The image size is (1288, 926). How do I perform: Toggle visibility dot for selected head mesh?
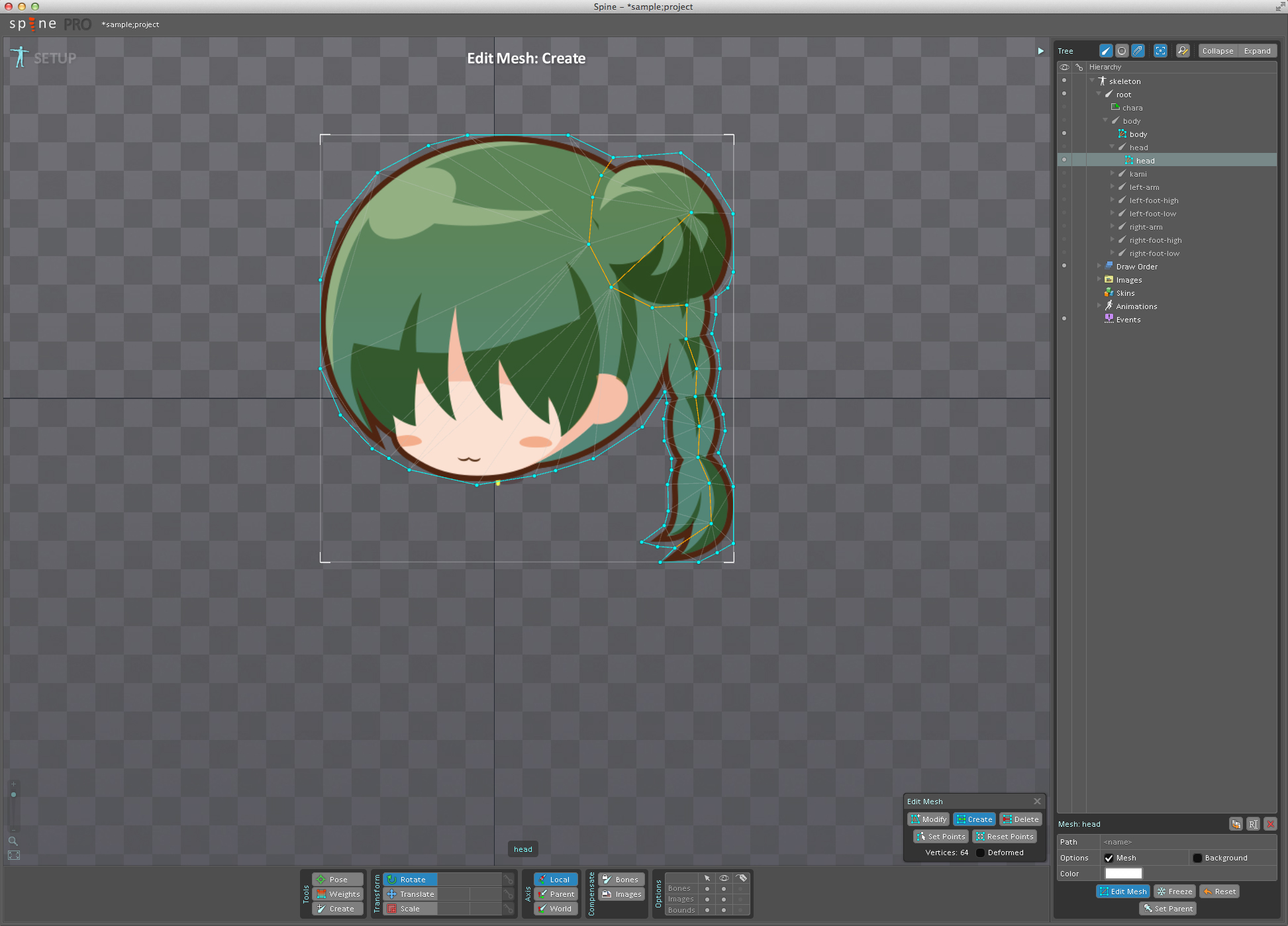pos(1064,160)
